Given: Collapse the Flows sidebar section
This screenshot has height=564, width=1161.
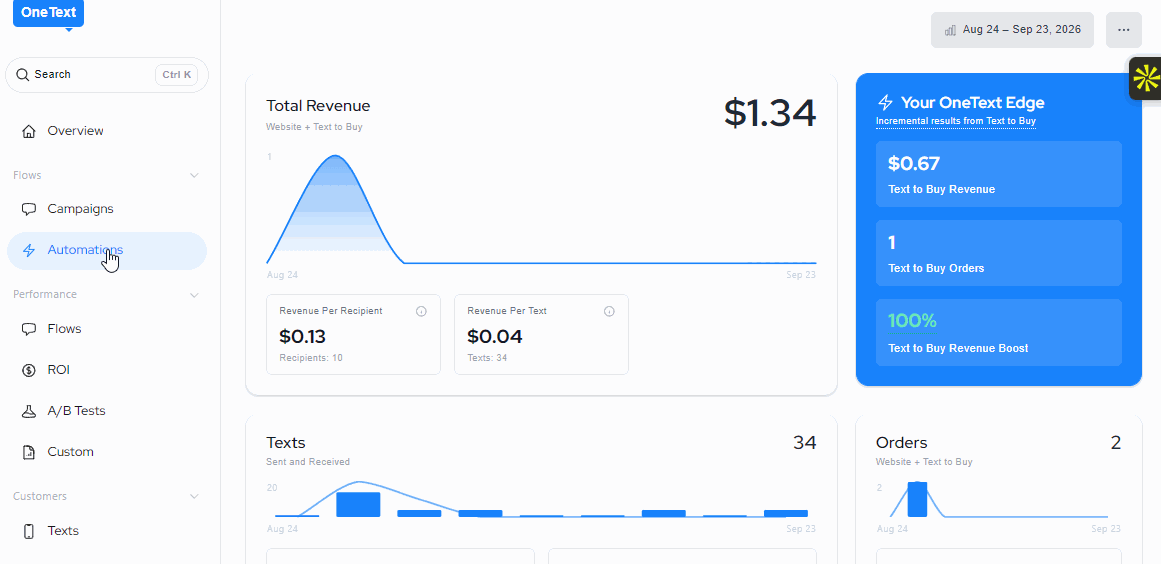Looking at the screenshot, I should pyautogui.click(x=194, y=175).
